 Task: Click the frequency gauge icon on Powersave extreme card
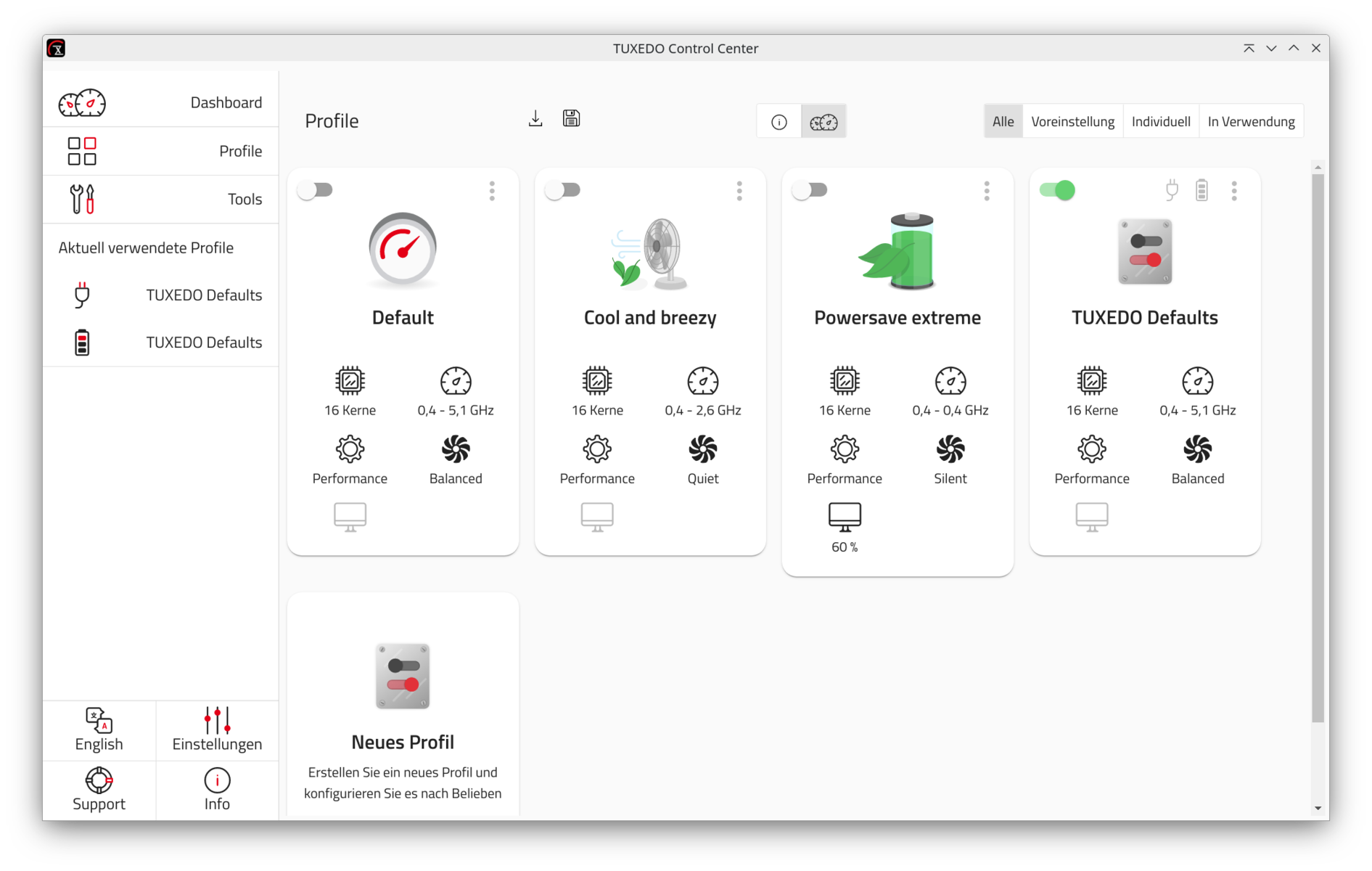pos(950,380)
